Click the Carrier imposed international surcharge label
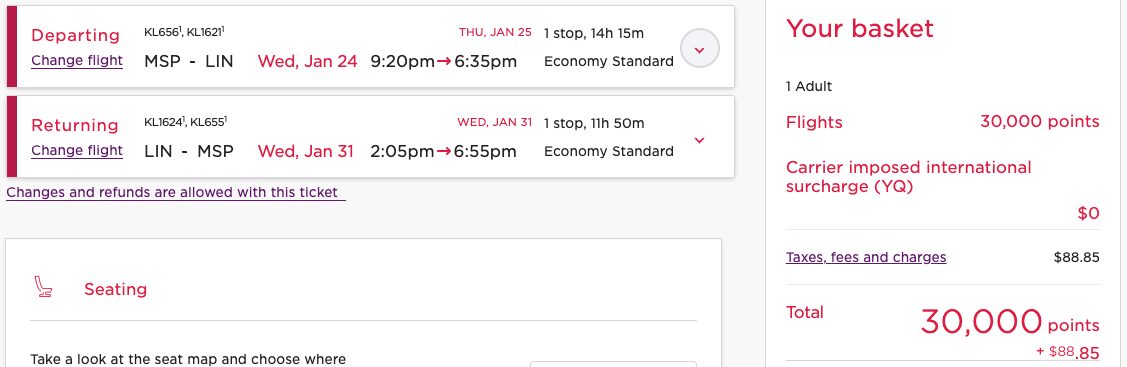This screenshot has height=367, width=1127. click(908, 177)
